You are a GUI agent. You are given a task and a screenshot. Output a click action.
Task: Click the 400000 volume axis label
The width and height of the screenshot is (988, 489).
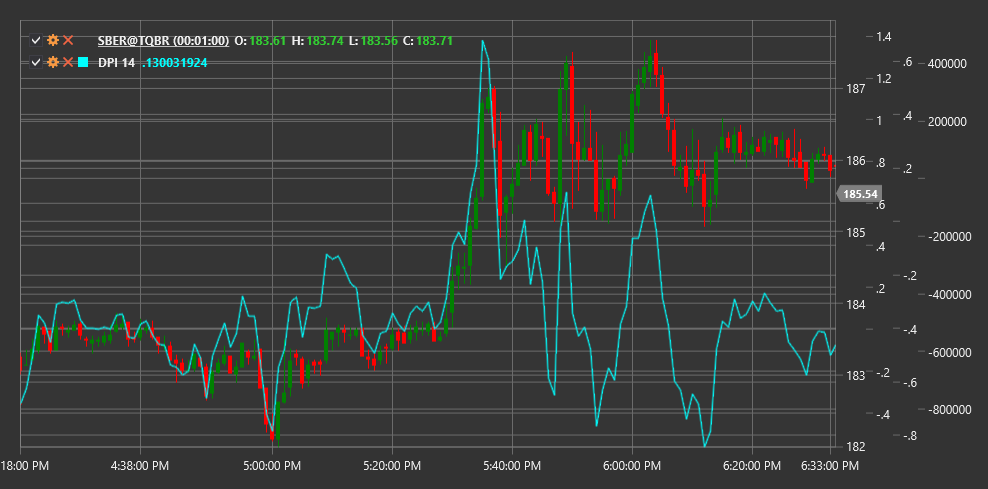(x=947, y=64)
